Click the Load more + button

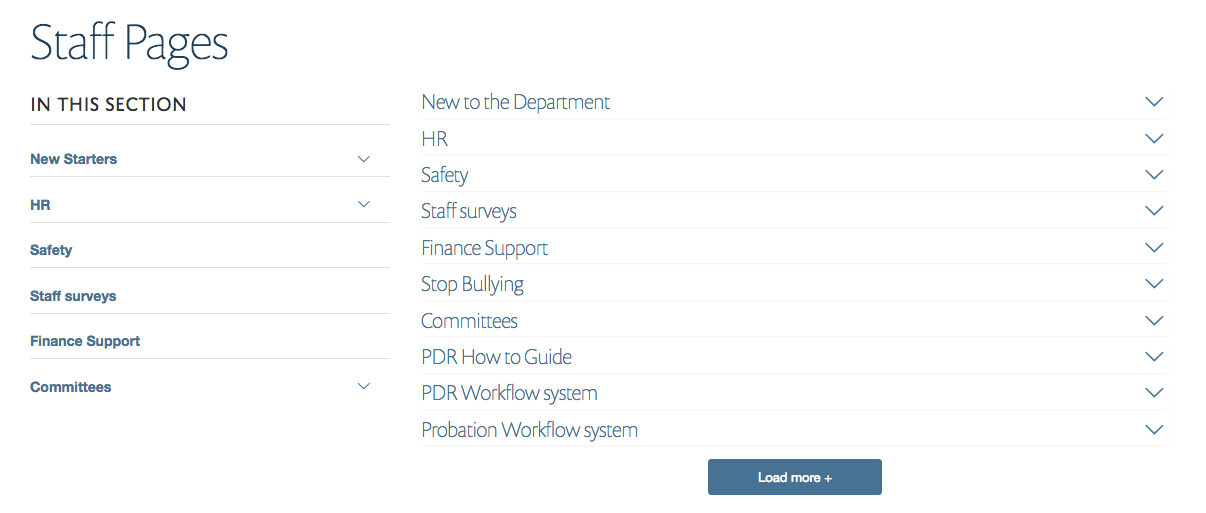[x=794, y=477]
